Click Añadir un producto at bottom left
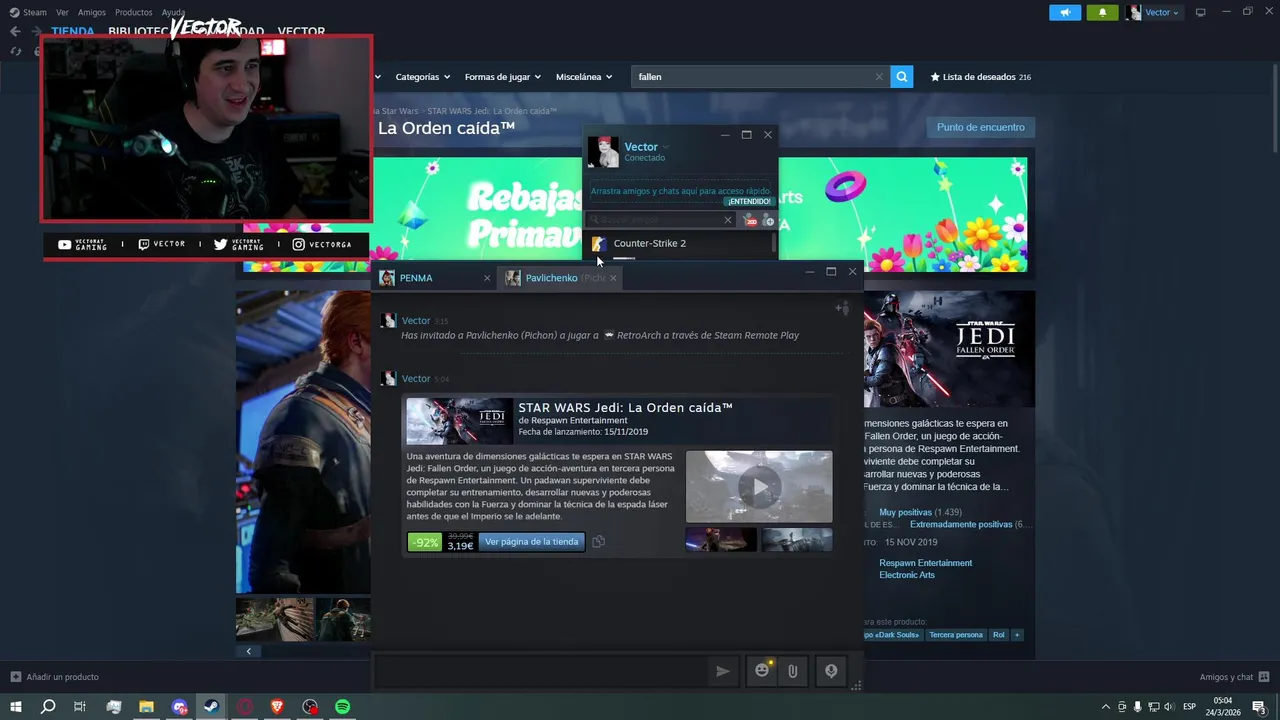The width and height of the screenshot is (1280, 720). coord(54,677)
